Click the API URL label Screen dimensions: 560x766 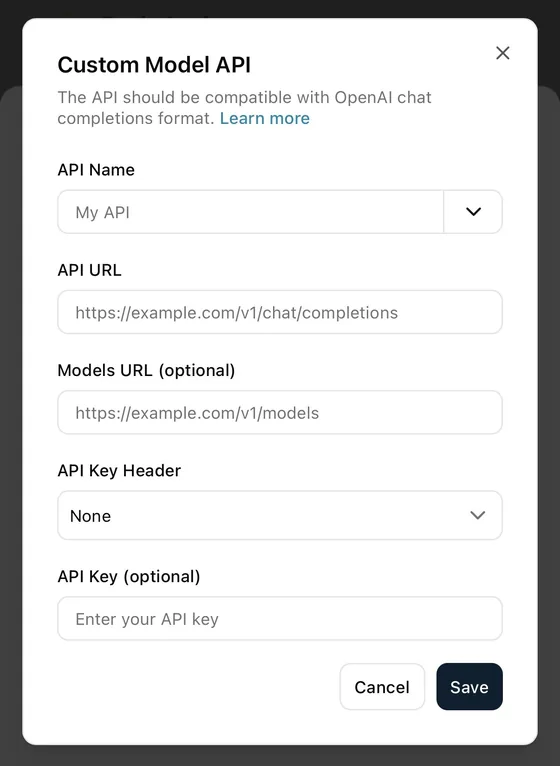[89, 270]
